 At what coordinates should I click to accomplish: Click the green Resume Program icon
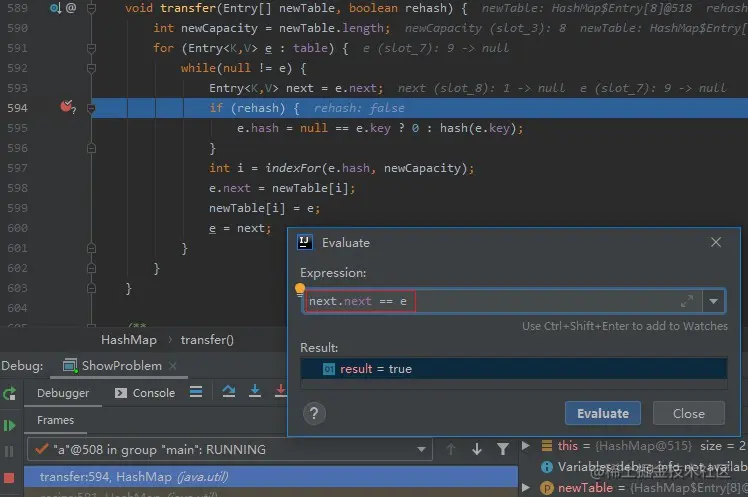point(9,425)
